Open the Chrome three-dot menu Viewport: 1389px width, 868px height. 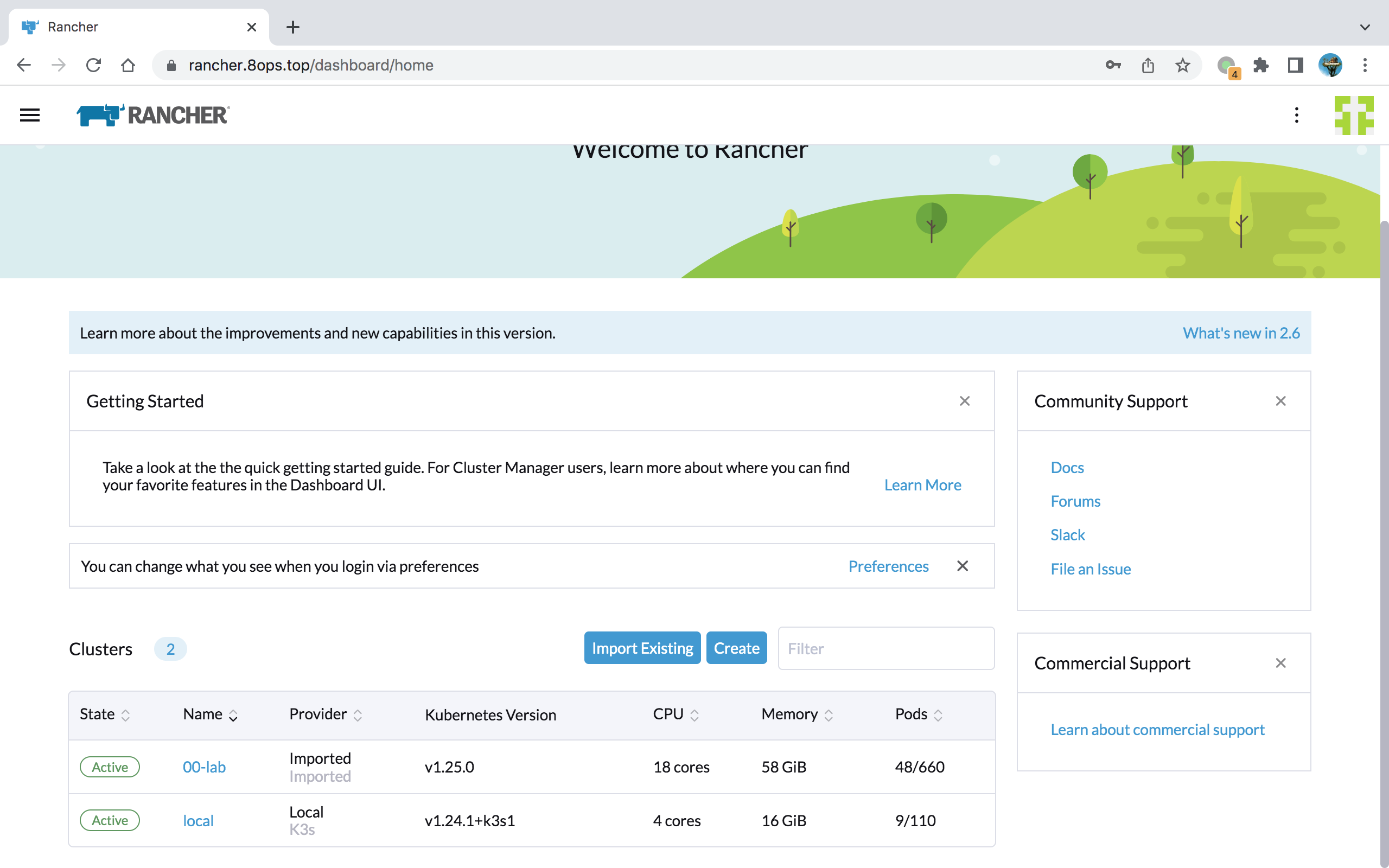(x=1365, y=65)
